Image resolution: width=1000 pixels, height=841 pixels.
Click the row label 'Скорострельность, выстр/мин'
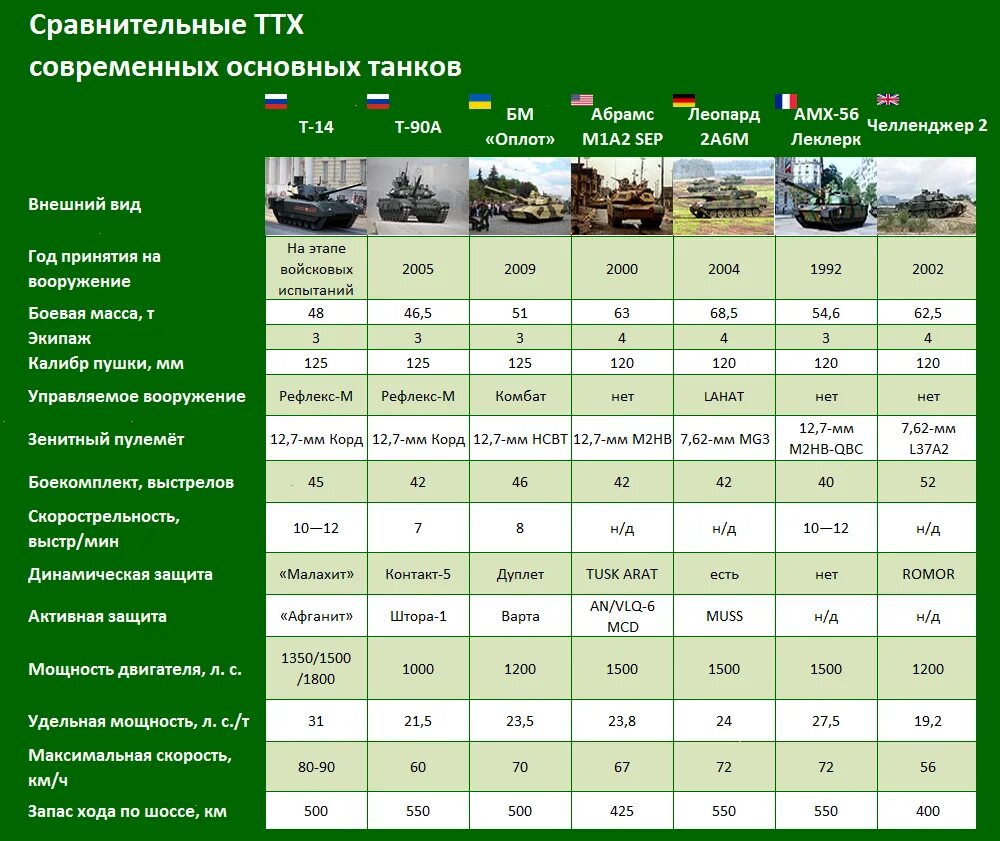tap(104, 529)
